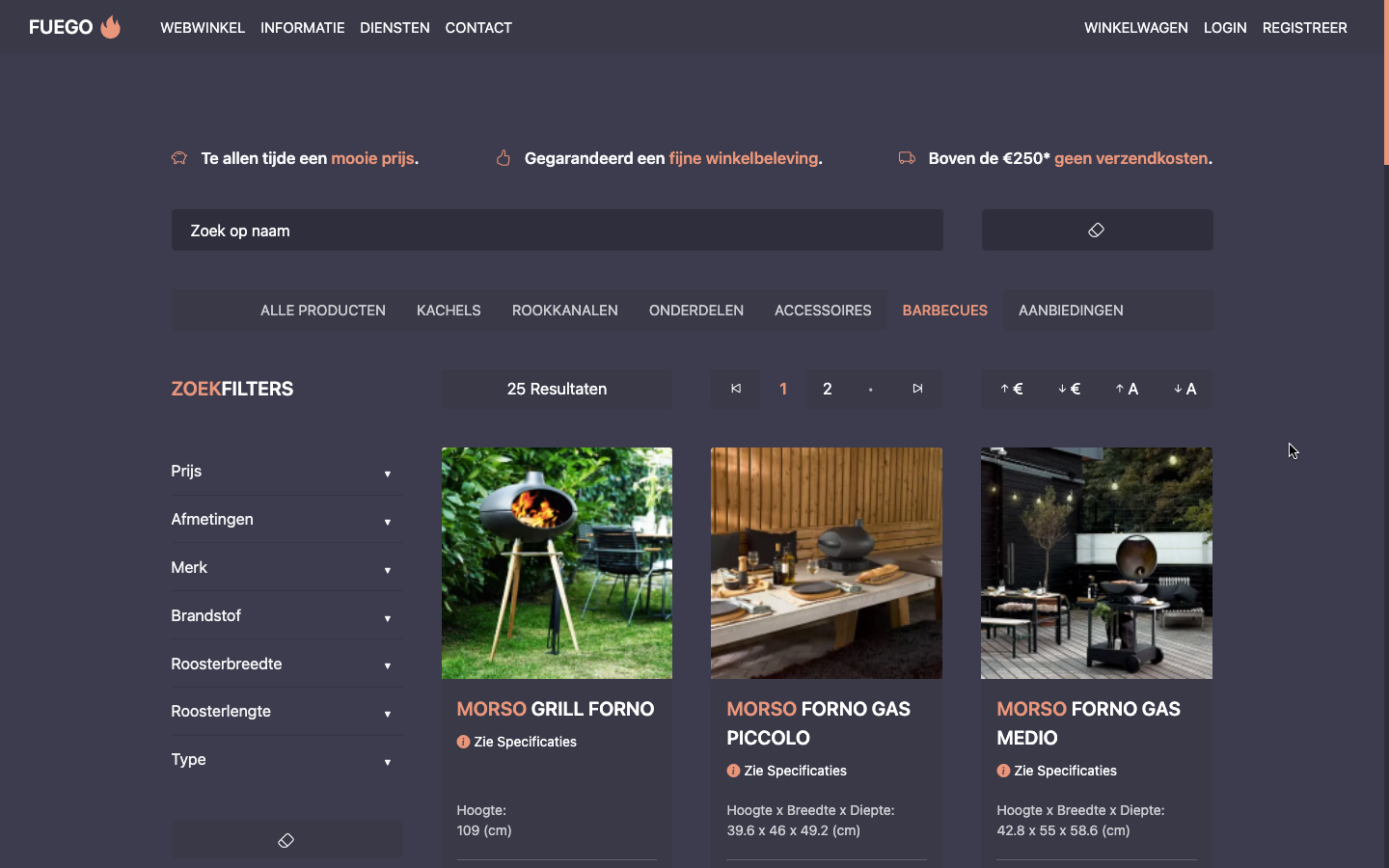Switch to the Kachels category tab
This screenshot has width=1389, height=868.
pyautogui.click(x=449, y=311)
